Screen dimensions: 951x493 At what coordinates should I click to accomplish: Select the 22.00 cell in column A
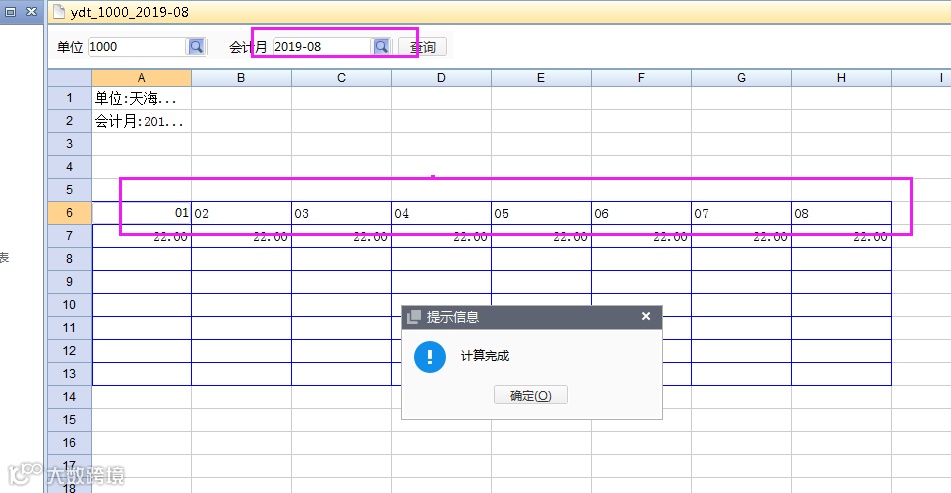(x=141, y=236)
